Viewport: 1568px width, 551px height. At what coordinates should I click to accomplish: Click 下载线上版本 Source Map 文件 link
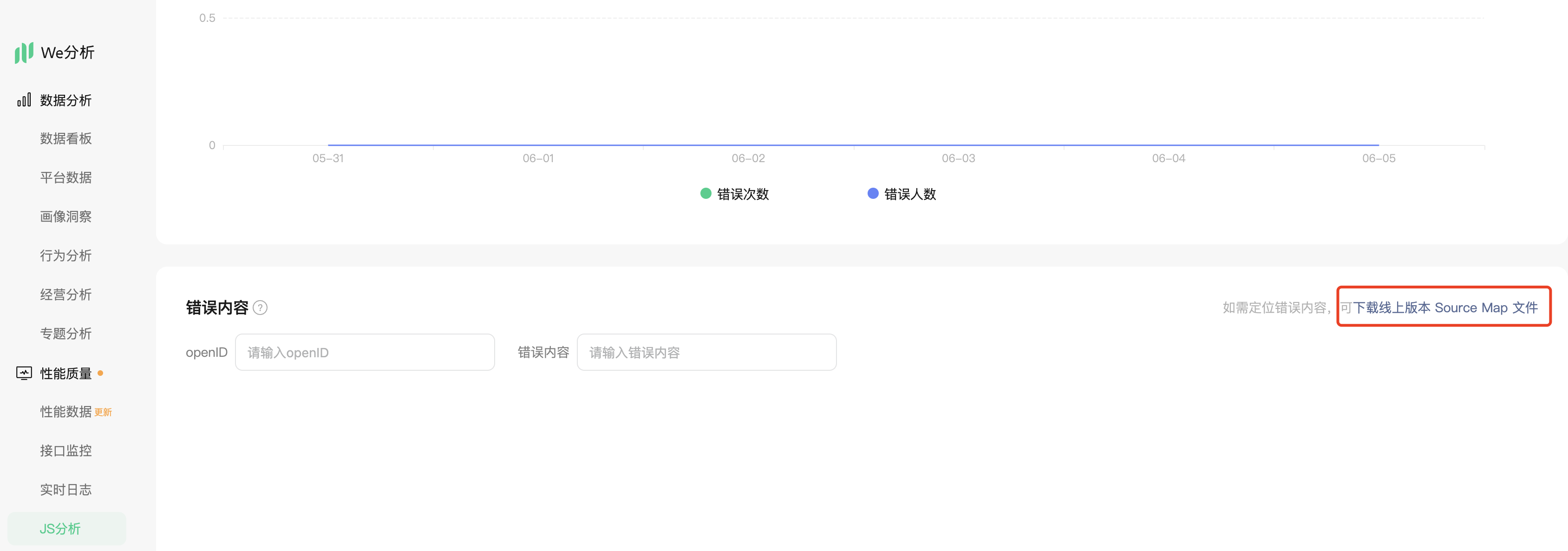click(1445, 308)
